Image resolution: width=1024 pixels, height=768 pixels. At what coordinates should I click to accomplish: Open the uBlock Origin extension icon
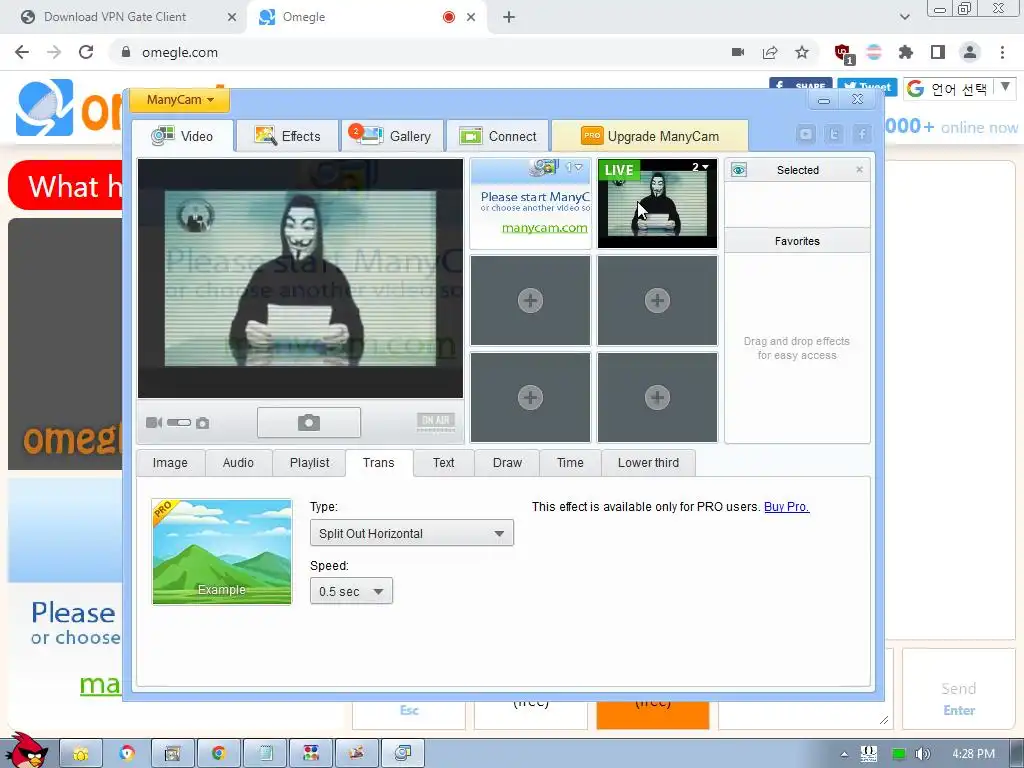[x=843, y=53]
